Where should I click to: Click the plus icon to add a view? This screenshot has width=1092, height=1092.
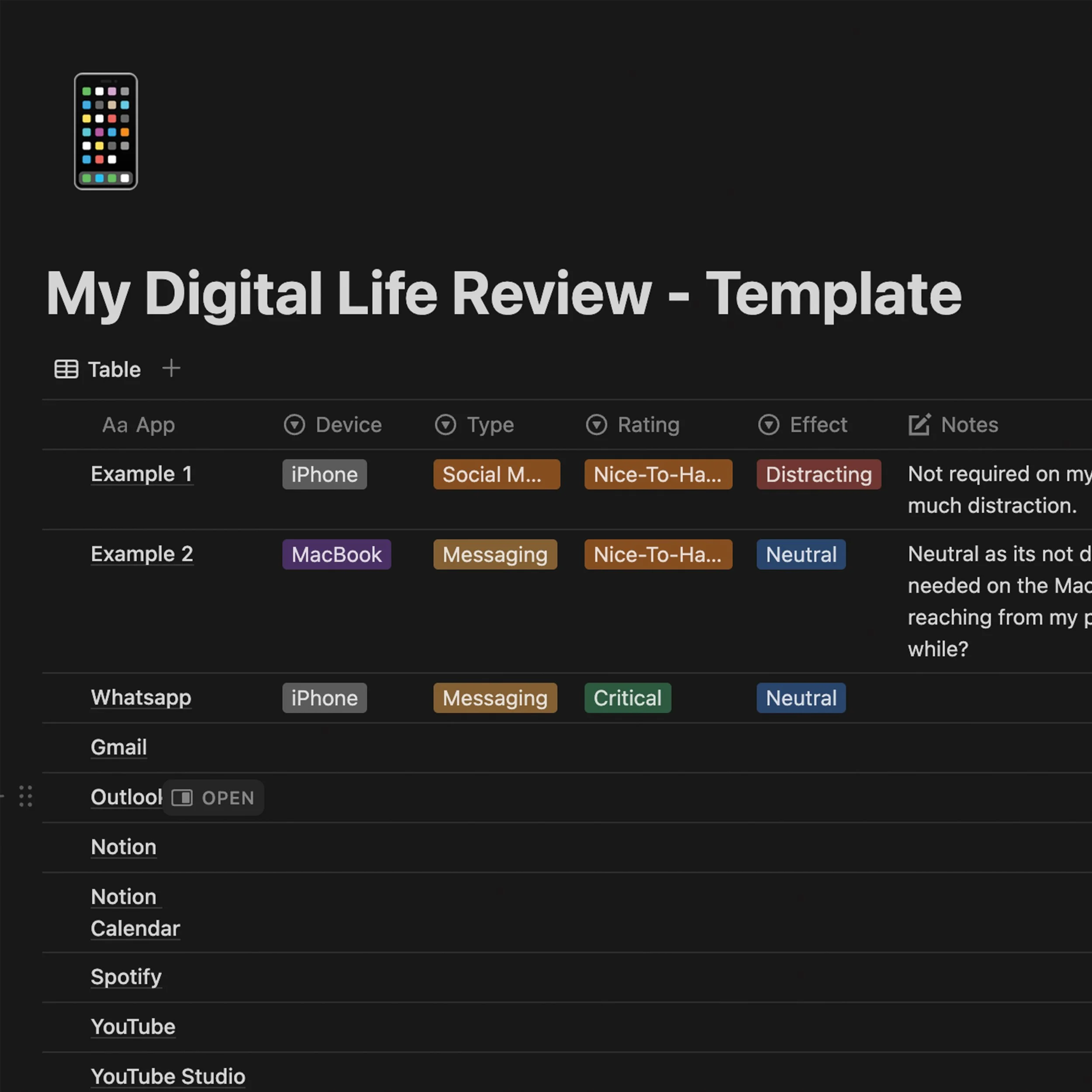click(x=171, y=369)
